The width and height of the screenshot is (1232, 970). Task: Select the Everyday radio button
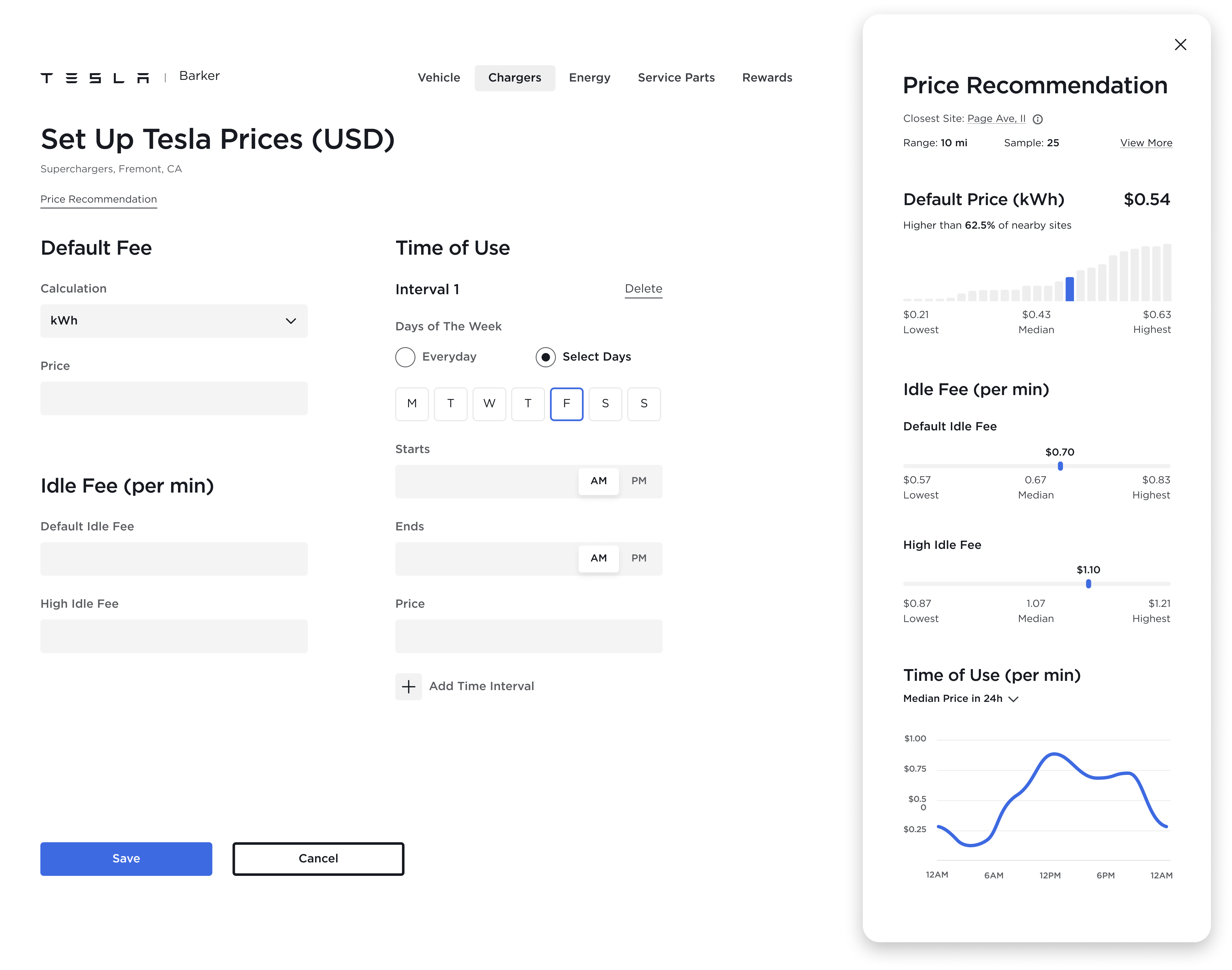tap(405, 357)
